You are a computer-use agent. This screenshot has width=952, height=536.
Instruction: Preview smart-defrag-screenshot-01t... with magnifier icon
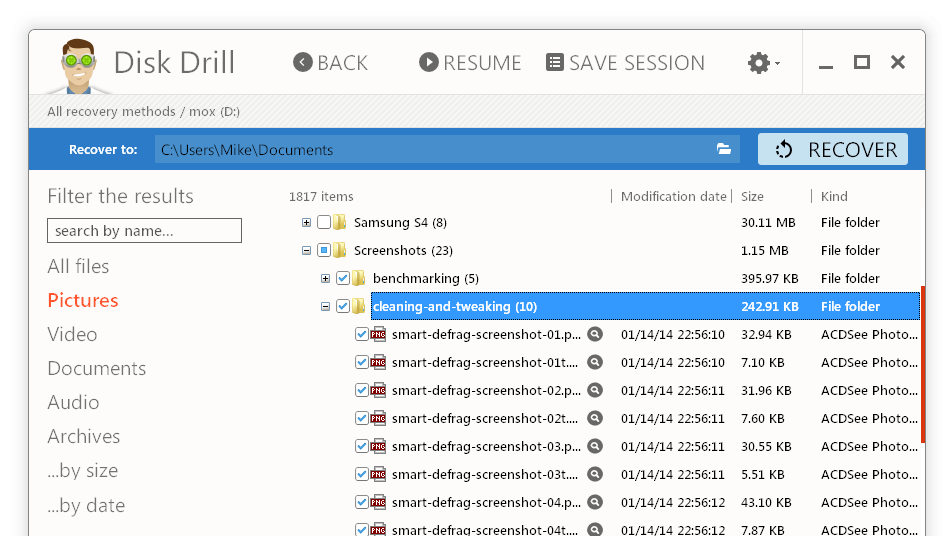[x=595, y=362]
